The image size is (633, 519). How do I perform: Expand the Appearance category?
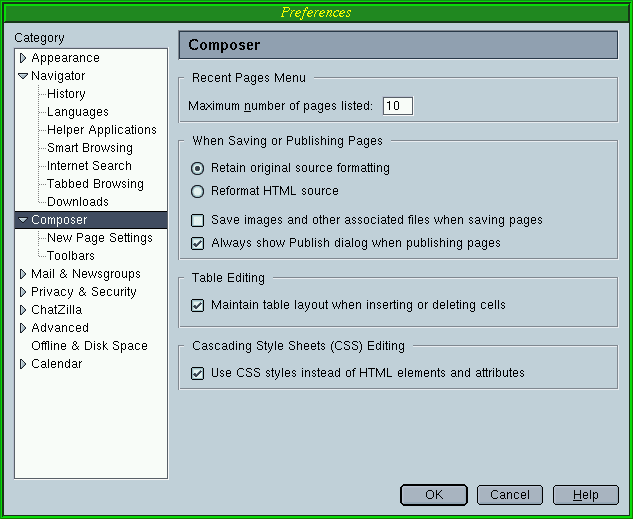tap(23, 58)
